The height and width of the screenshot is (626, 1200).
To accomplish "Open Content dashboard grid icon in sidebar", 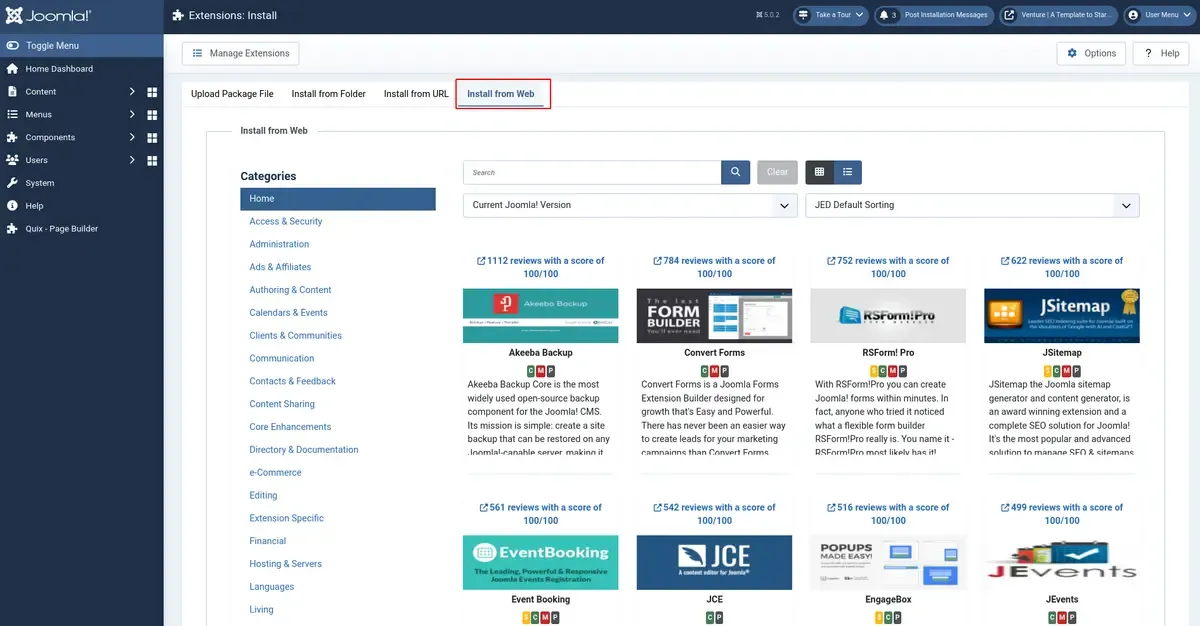I will tap(152, 92).
